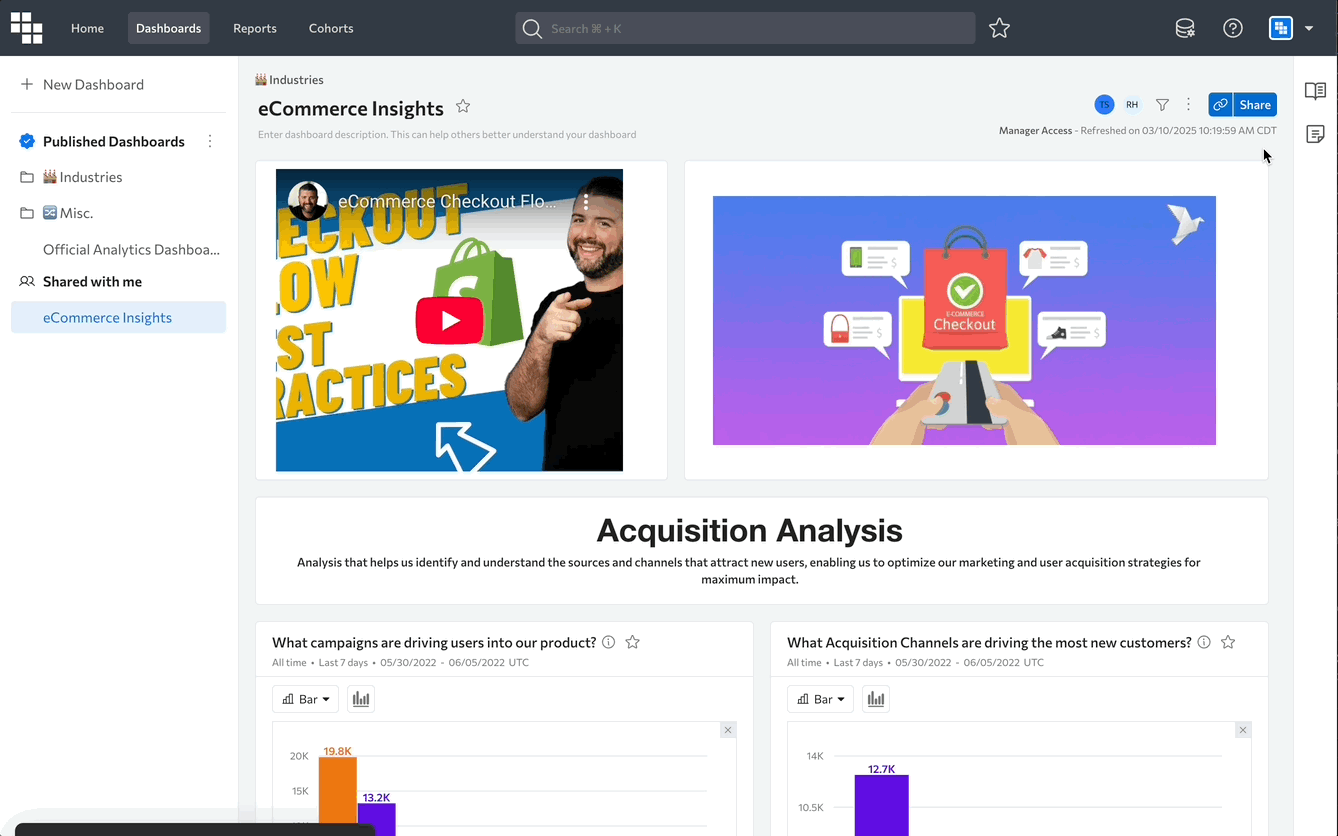Click the orange 19.8K bar
Viewport: 1338px width, 836px height.
[x=337, y=796]
